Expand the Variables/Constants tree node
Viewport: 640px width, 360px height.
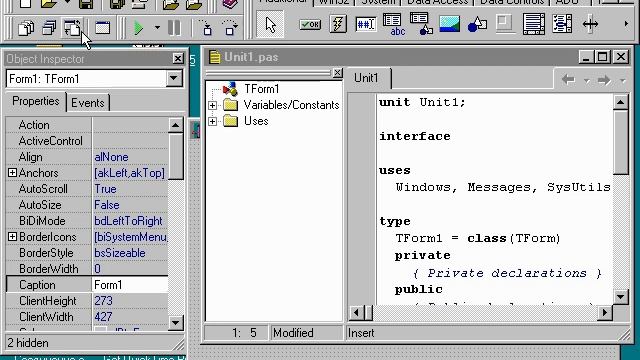(212, 105)
